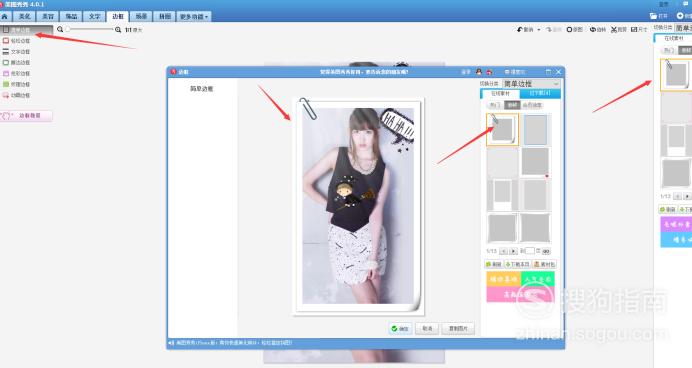Go to the home icon tab

pos(5,16)
